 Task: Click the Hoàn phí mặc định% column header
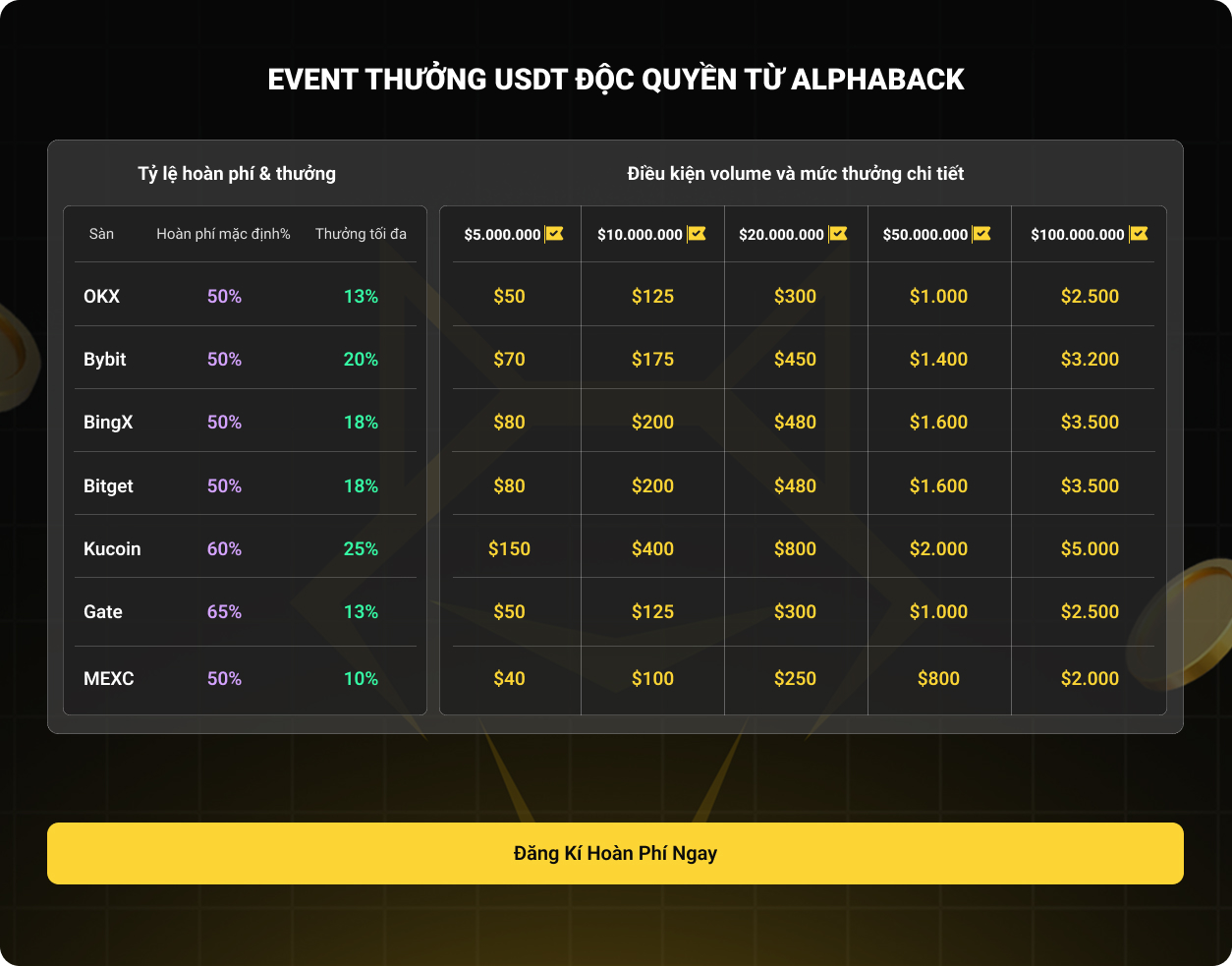tap(223, 234)
